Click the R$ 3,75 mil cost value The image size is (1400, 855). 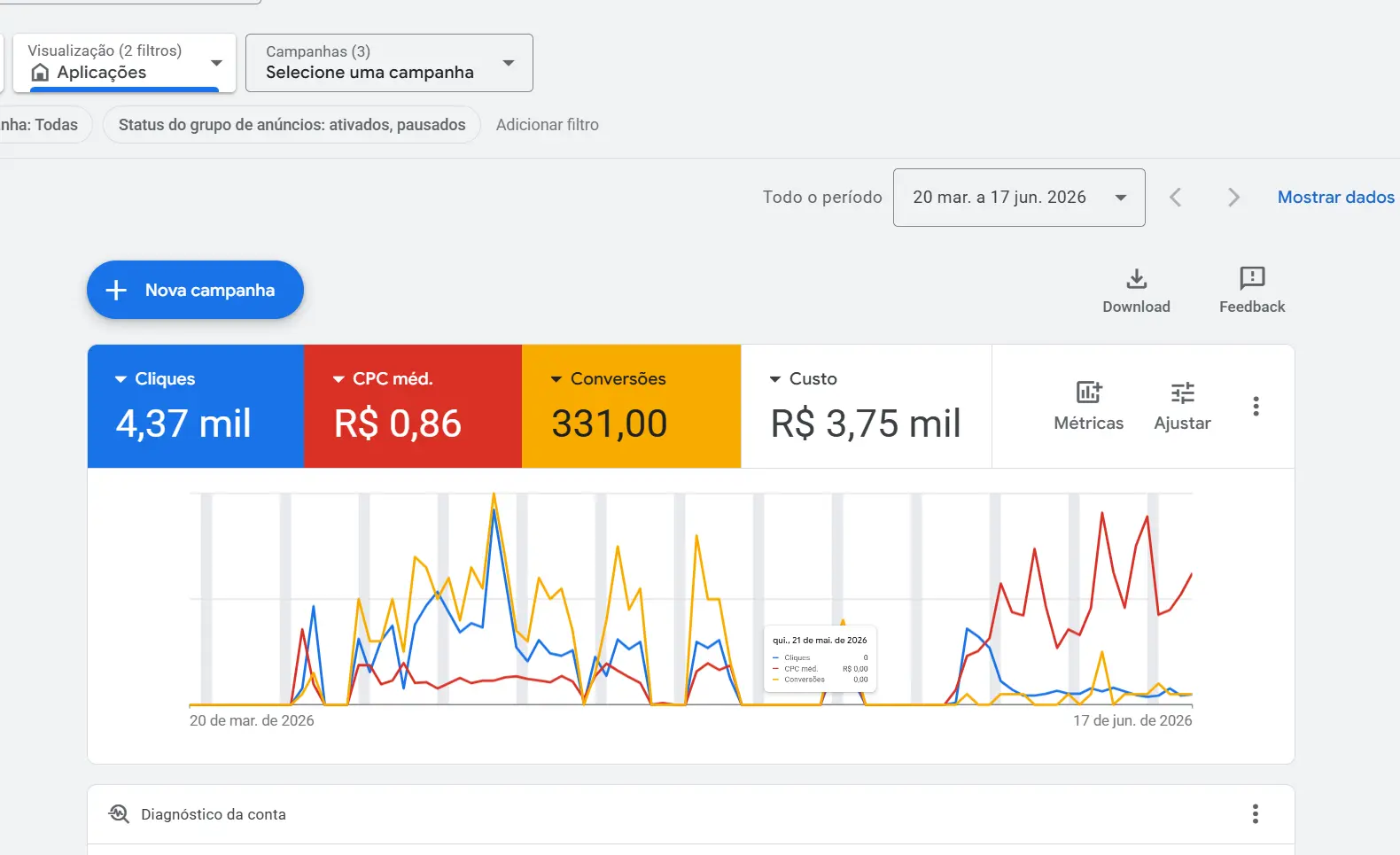coord(866,424)
